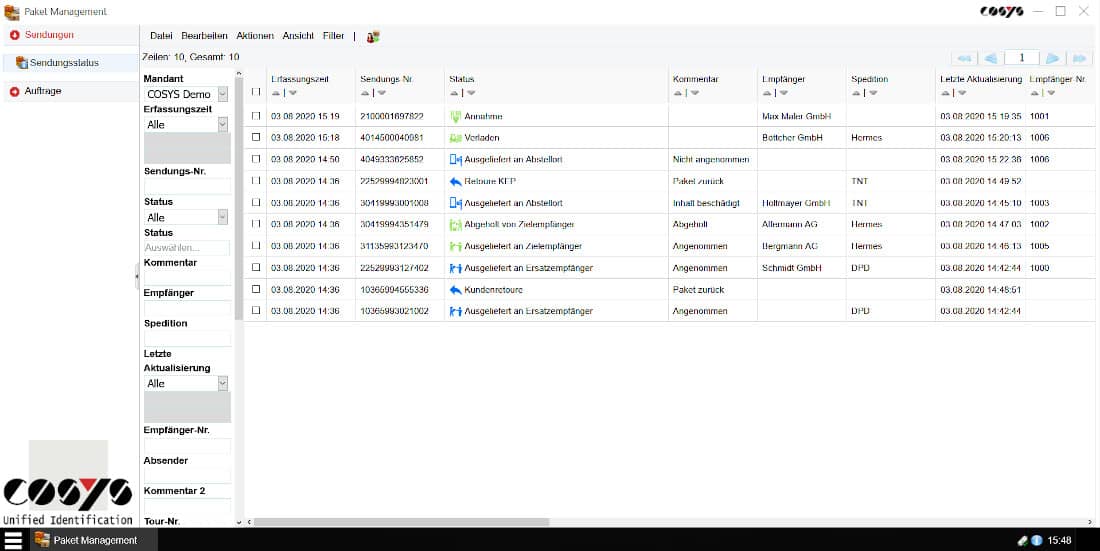This screenshot has height=551, width=1100.
Task: Sort Empfänger-Nr. column ascending
Action: [1034, 93]
